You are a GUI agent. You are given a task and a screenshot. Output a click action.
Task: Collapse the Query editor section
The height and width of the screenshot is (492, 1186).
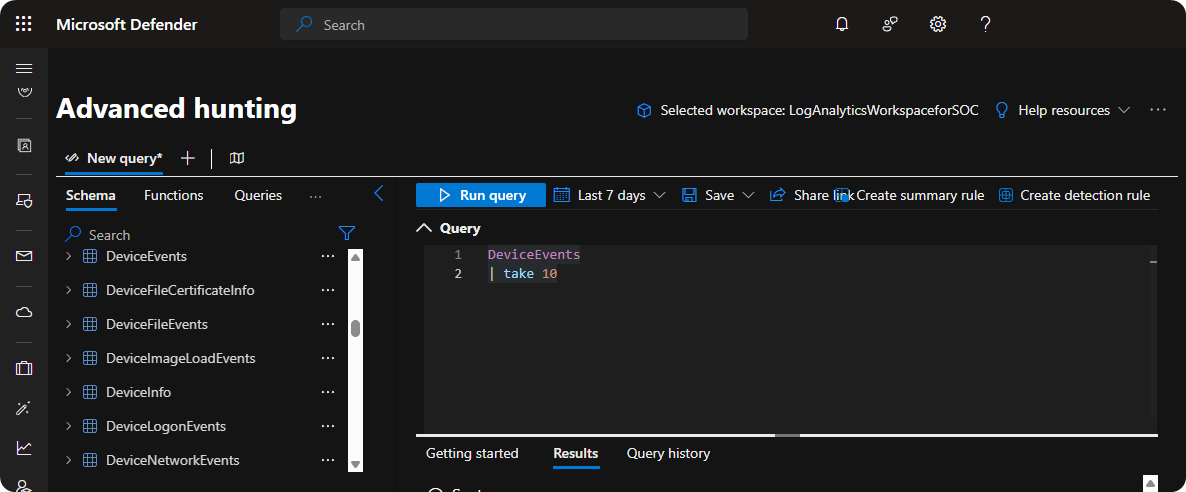click(424, 228)
